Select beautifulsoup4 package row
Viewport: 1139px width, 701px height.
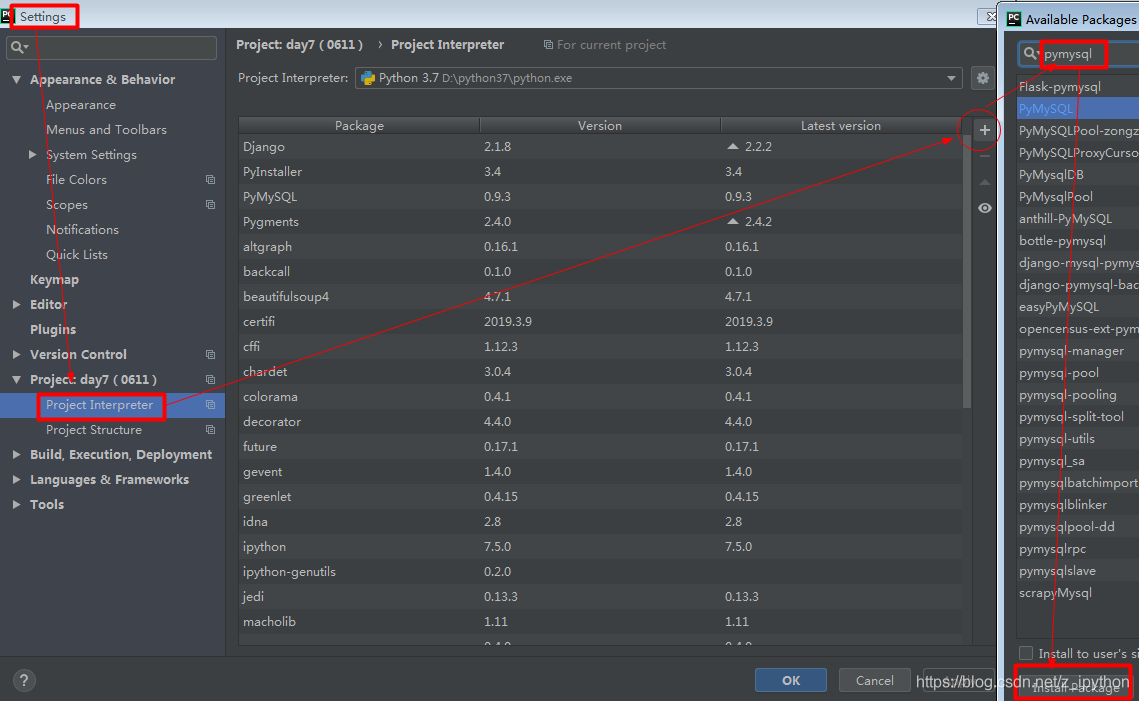[x=600, y=297]
